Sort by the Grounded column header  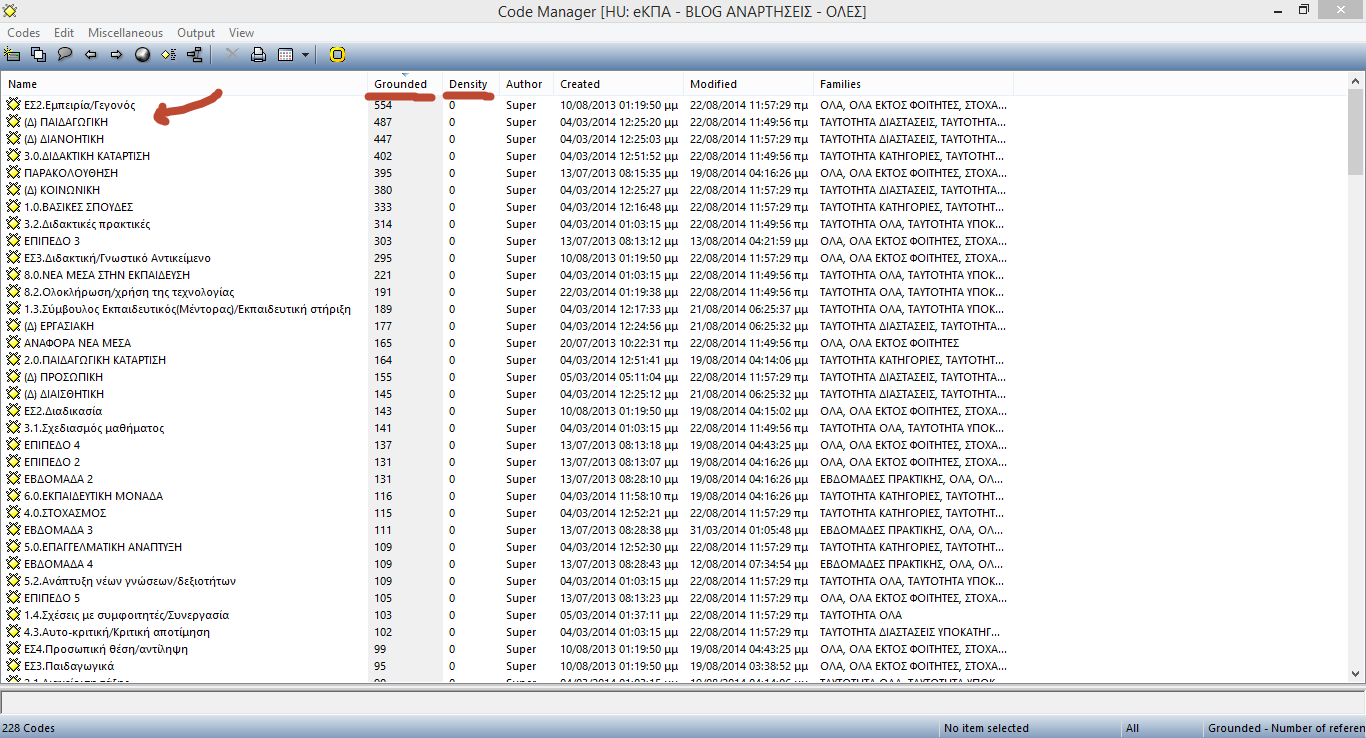405,84
